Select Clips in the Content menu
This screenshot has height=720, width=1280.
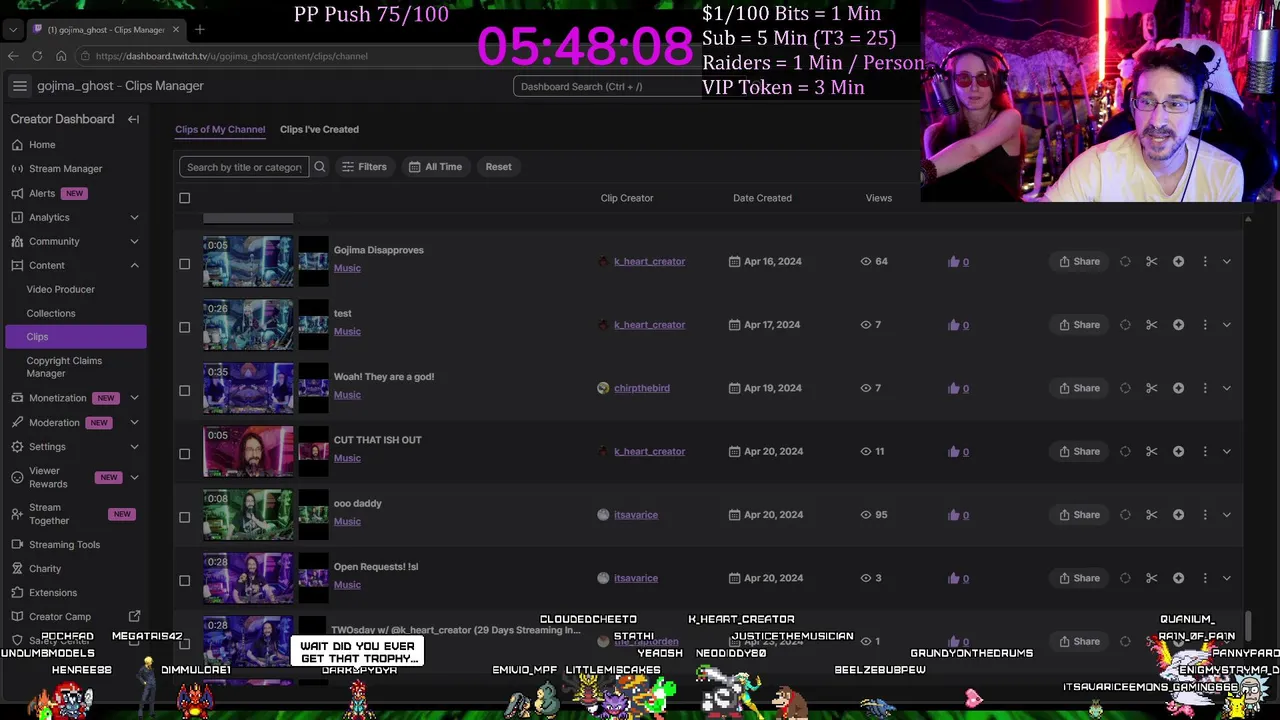coord(75,337)
